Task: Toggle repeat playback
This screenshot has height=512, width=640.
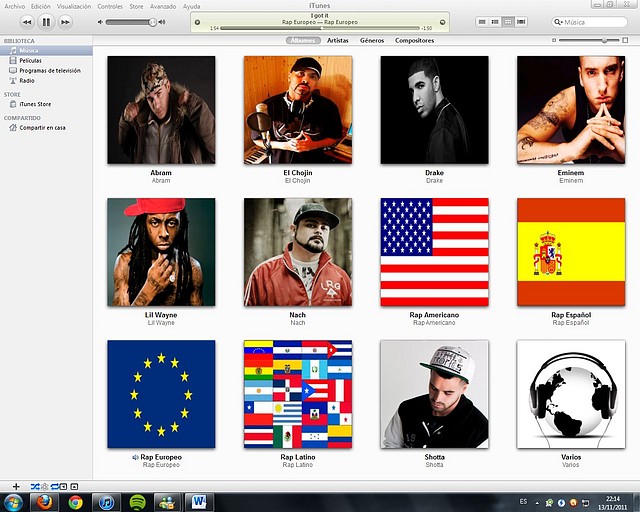Action: click(54, 486)
